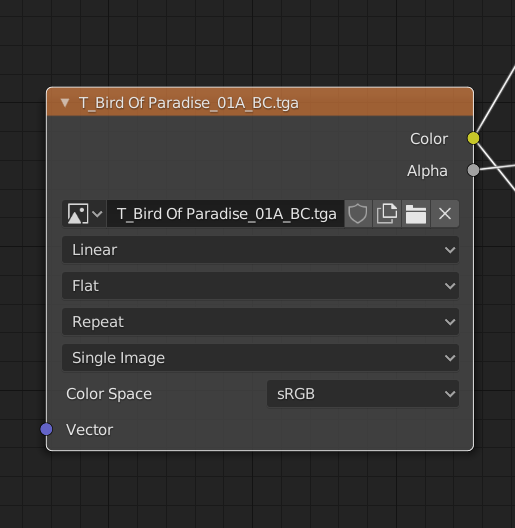Viewport: 515px width, 528px height.
Task: Open the image browse dropdown icon
Action: click(x=85, y=213)
